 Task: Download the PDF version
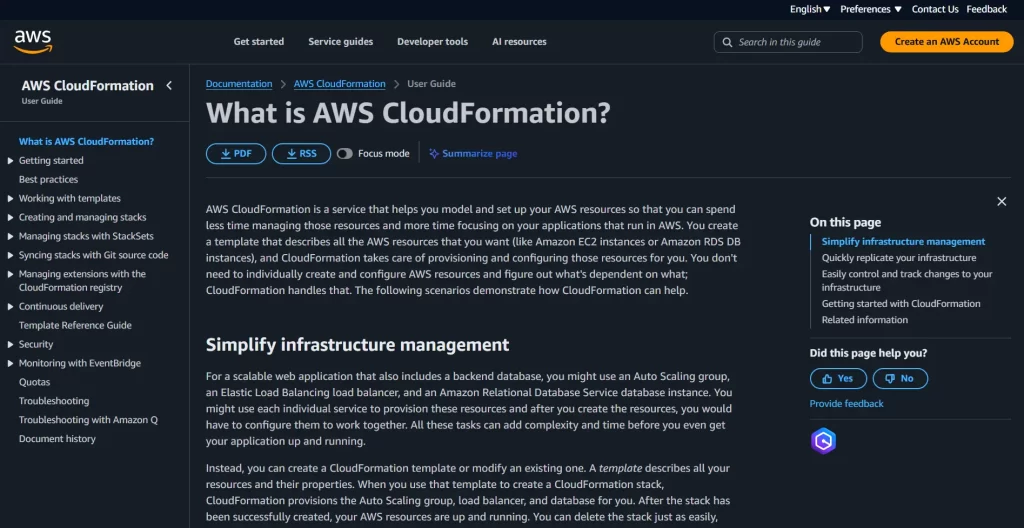click(x=236, y=154)
